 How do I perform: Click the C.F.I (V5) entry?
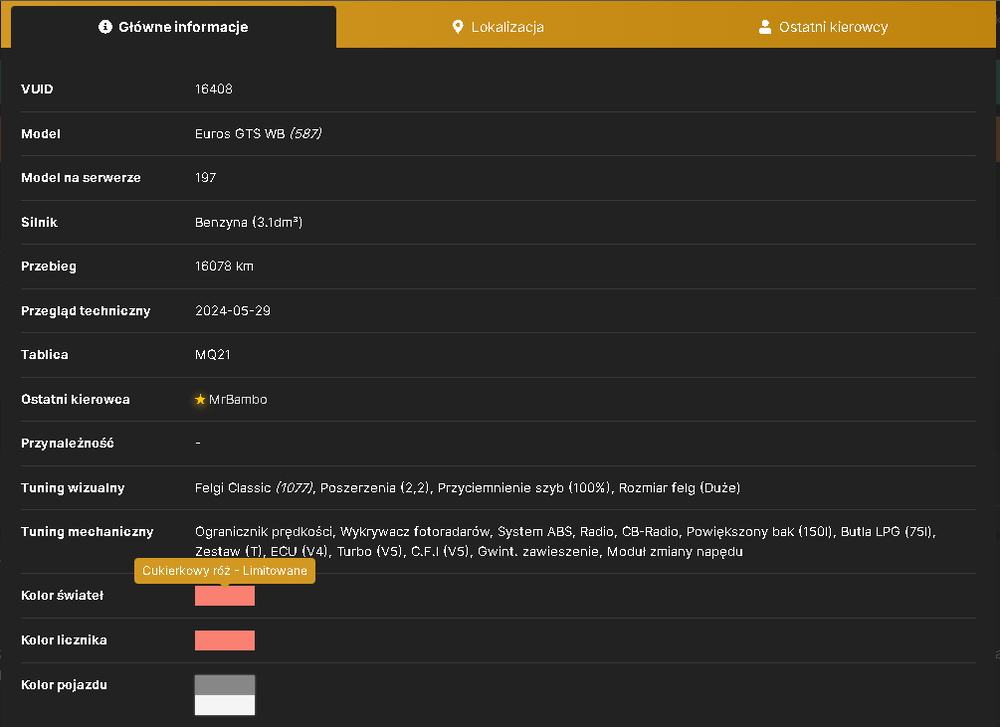point(440,552)
